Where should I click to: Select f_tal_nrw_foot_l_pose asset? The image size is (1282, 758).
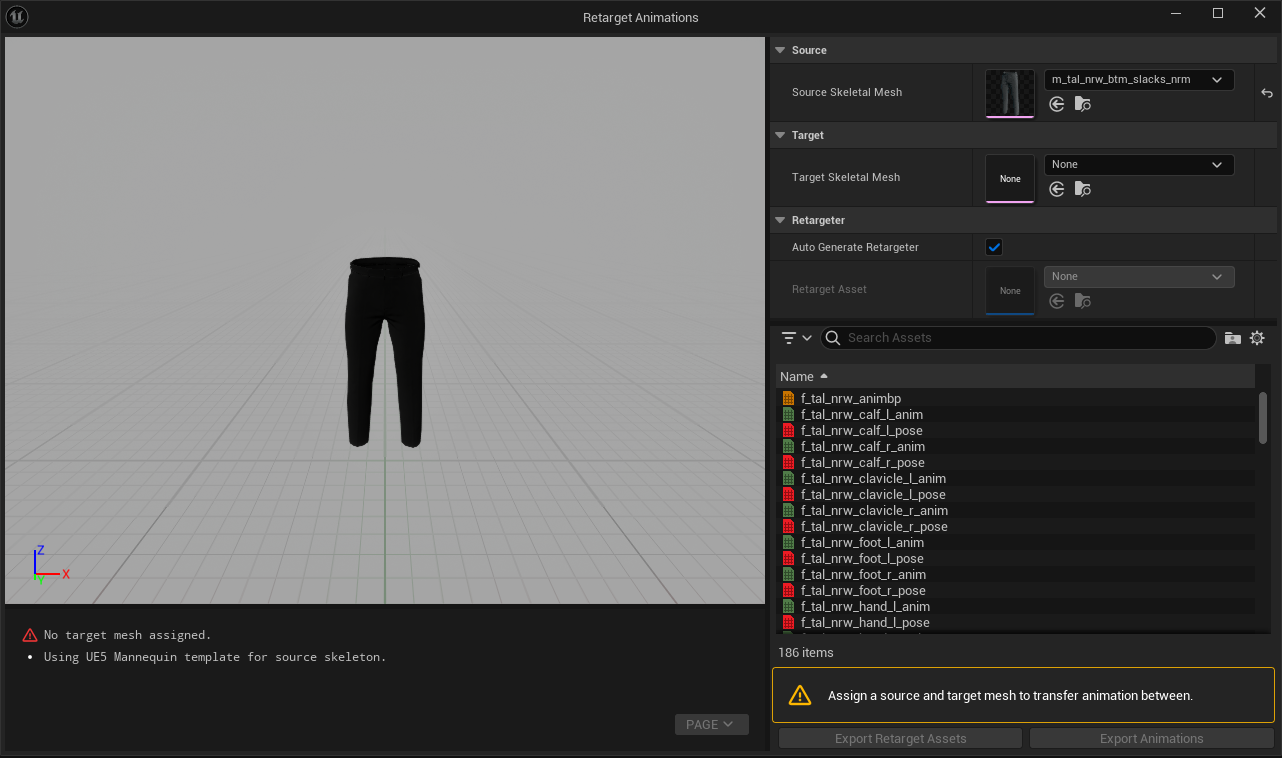point(1015,559)
